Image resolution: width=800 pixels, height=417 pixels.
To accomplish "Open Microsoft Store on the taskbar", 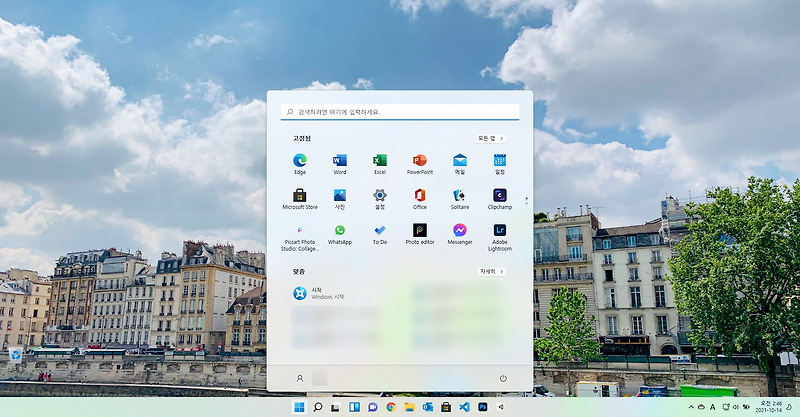I will (x=446, y=407).
